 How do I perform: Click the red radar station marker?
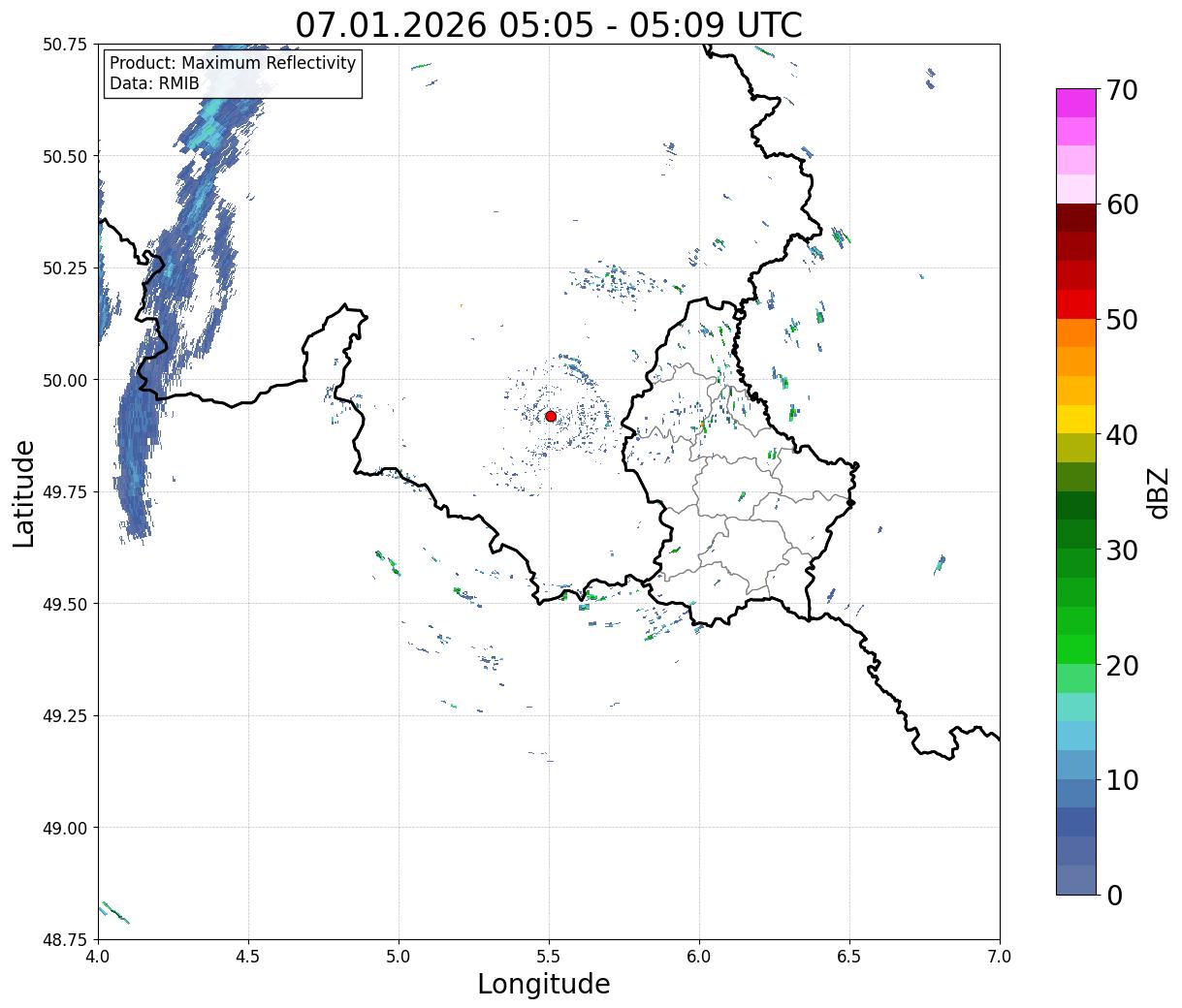(551, 416)
